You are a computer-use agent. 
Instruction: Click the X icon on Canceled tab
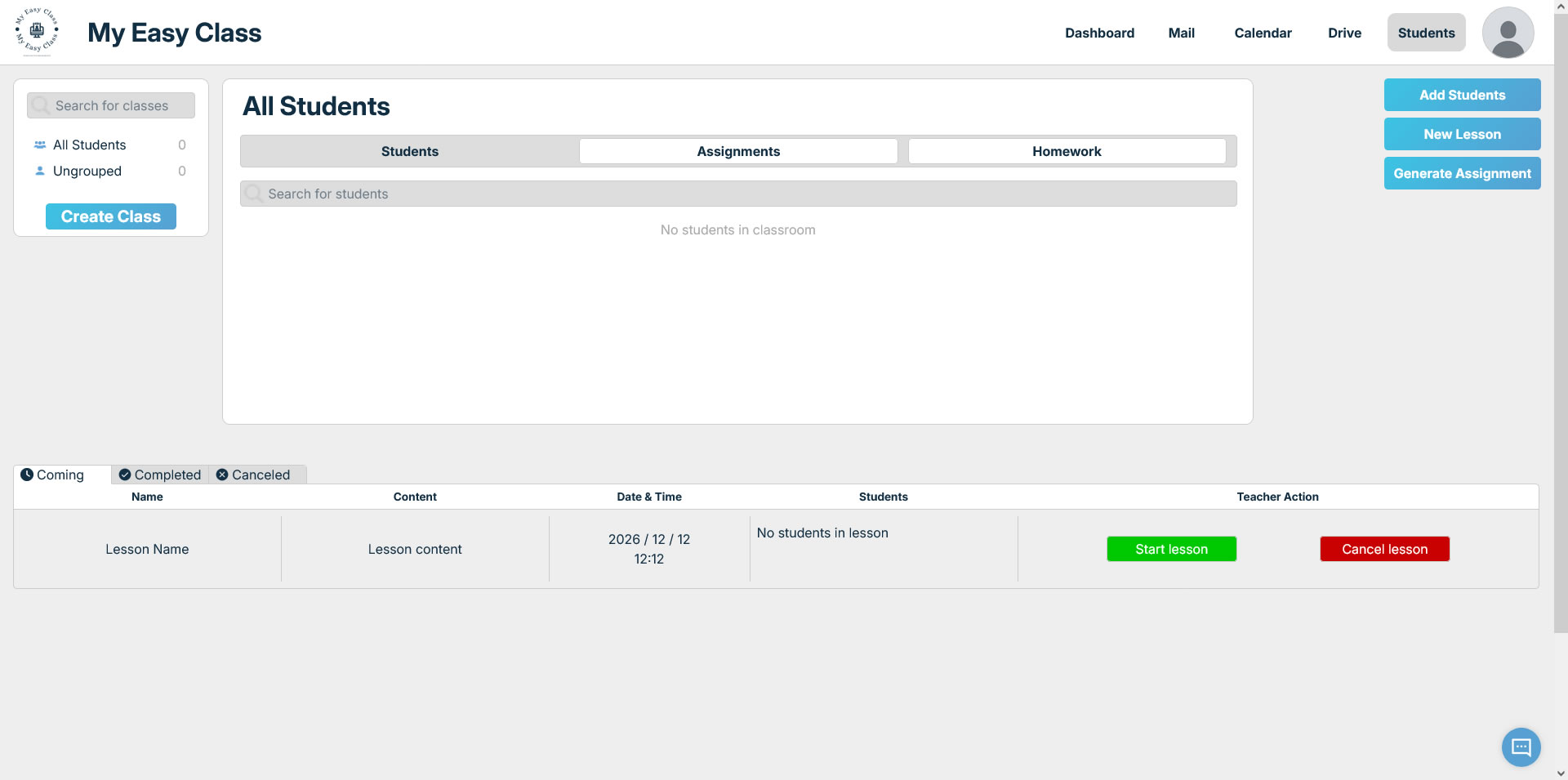(x=222, y=475)
